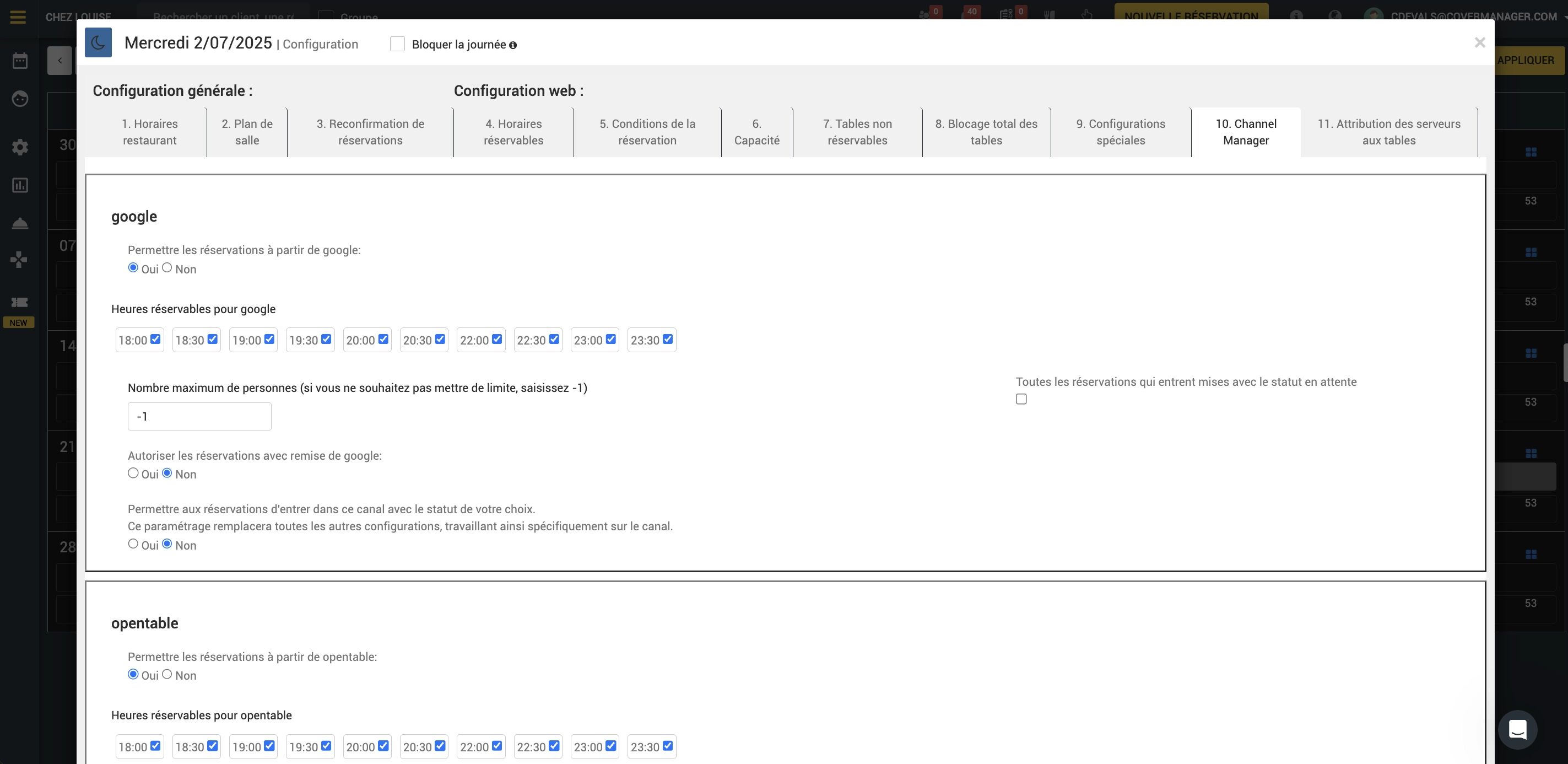The image size is (1568, 764).
Task: Uncheck the 23:30 opentable hour checkbox
Action: pyautogui.click(x=668, y=746)
